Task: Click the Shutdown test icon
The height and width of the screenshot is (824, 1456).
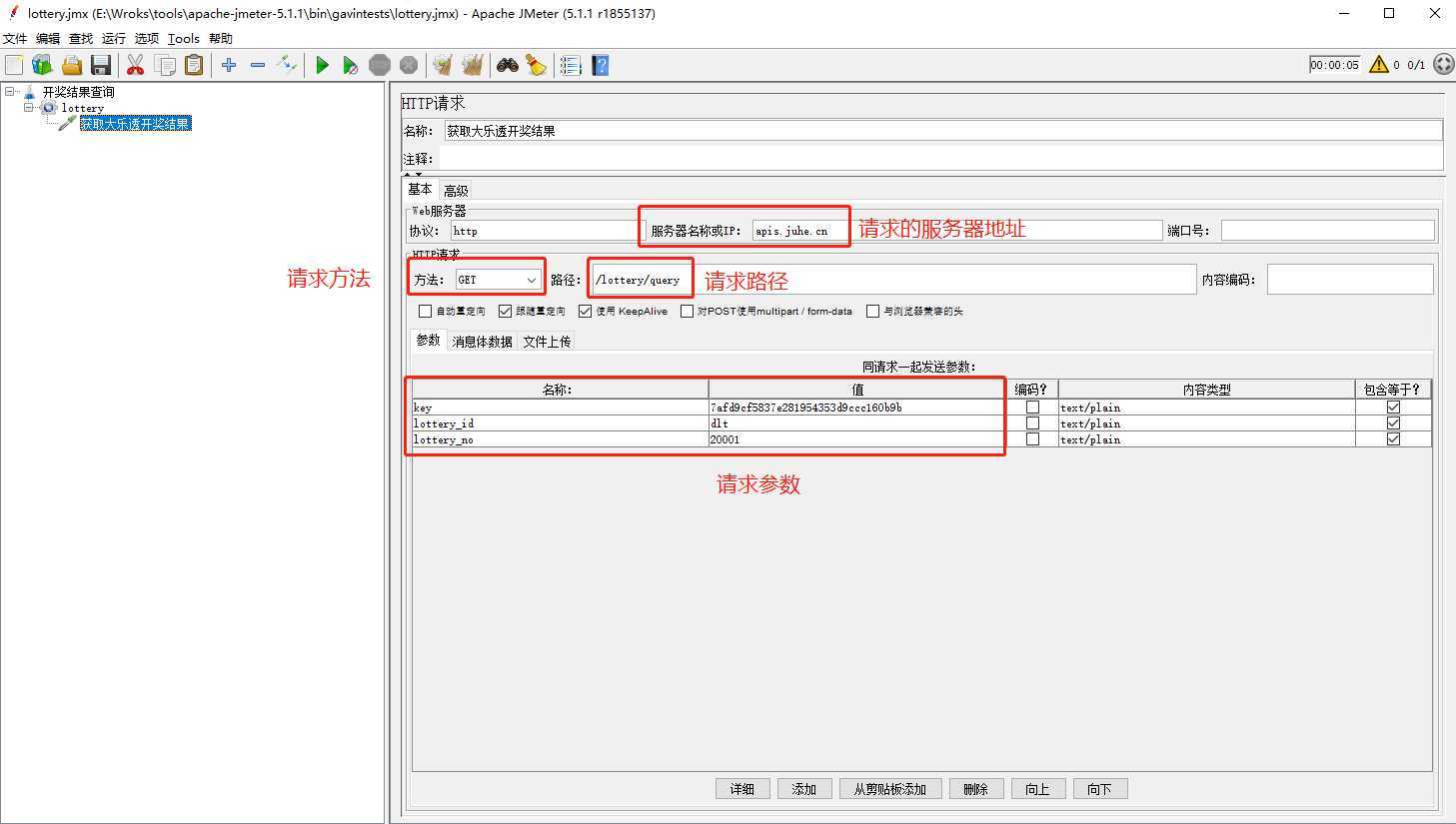Action: [x=409, y=65]
